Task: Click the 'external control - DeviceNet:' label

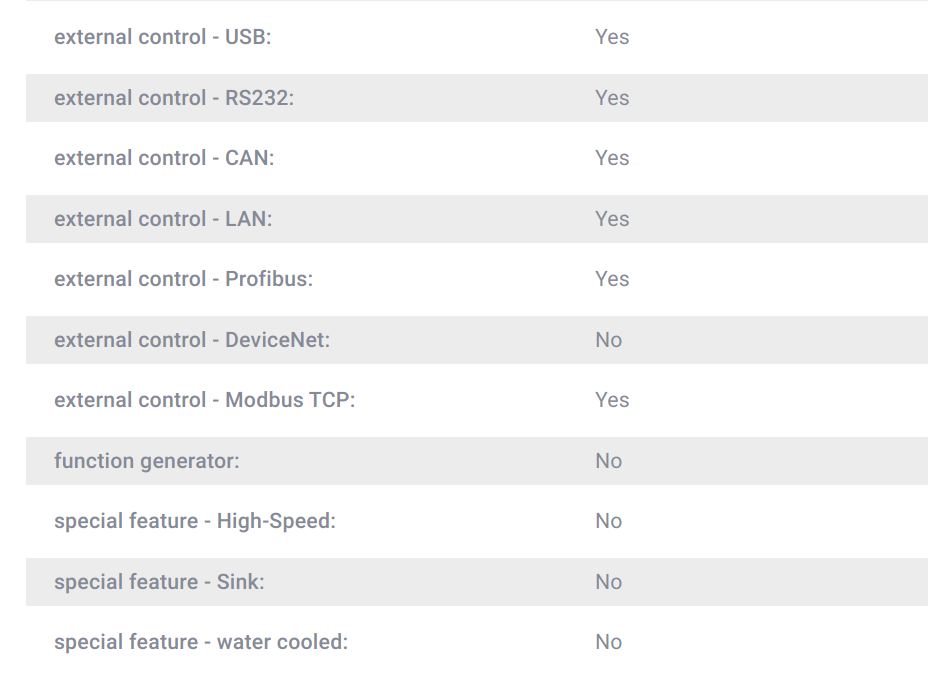Action: click(192, 340)
